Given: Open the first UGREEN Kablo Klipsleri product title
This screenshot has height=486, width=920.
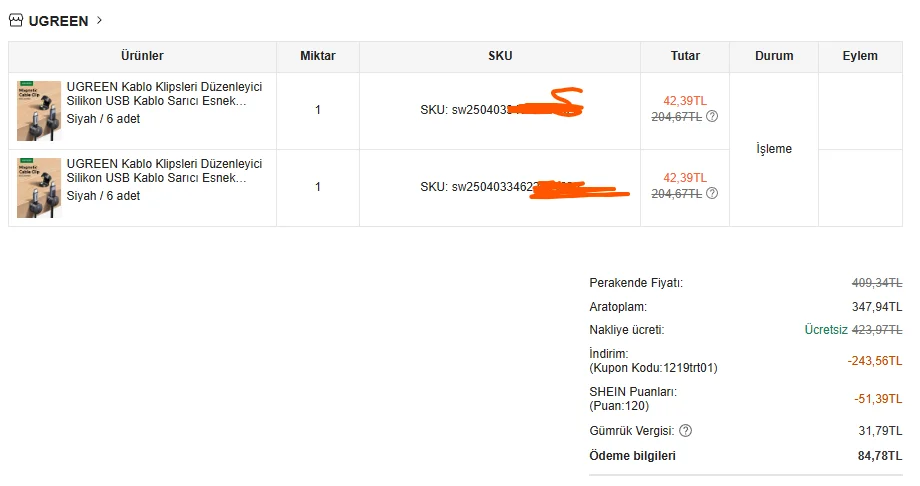Looking at the screenshot, I should coord(164,94).
